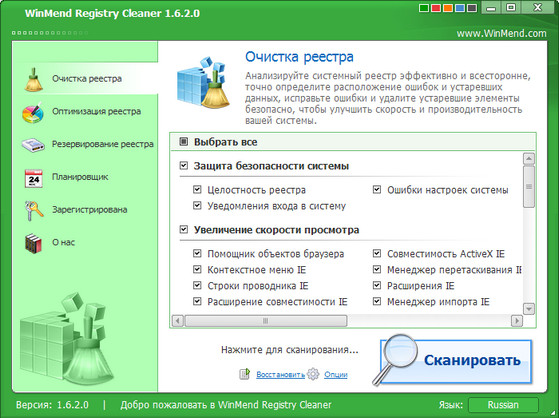Uncheck Помощник объектов браузера
The width and height of the screenshot is (559, 418).
tap(197, 253)
